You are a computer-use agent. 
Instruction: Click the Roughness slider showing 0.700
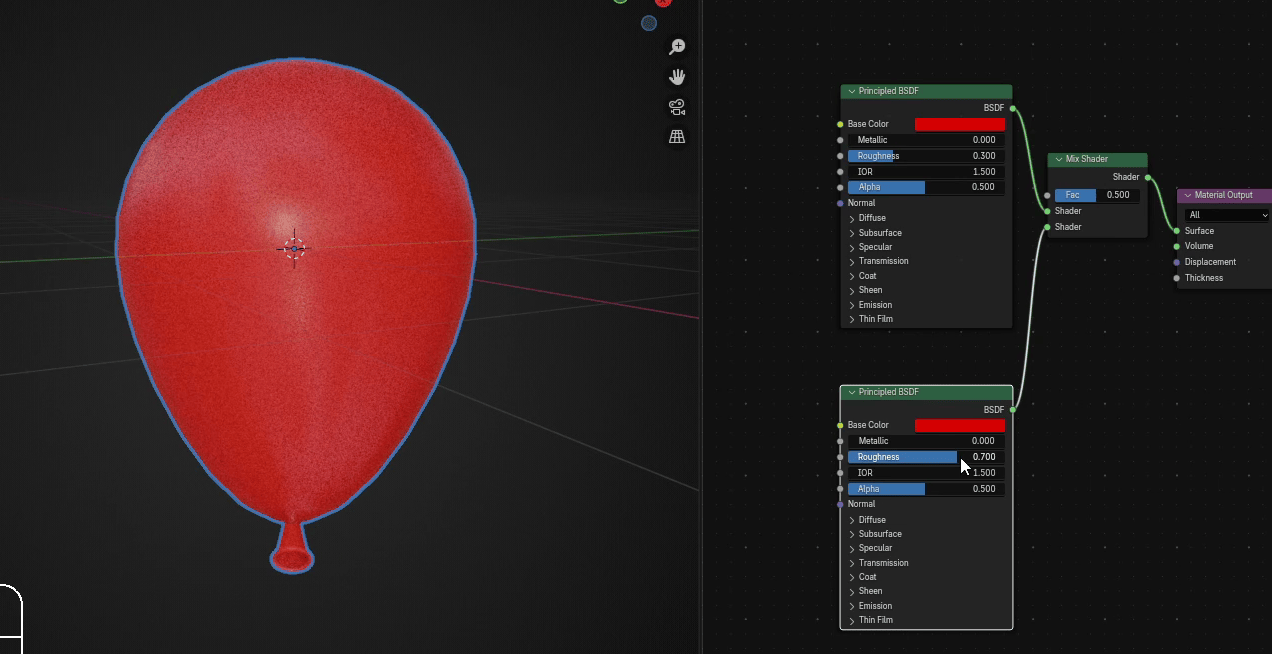[926, 457]
